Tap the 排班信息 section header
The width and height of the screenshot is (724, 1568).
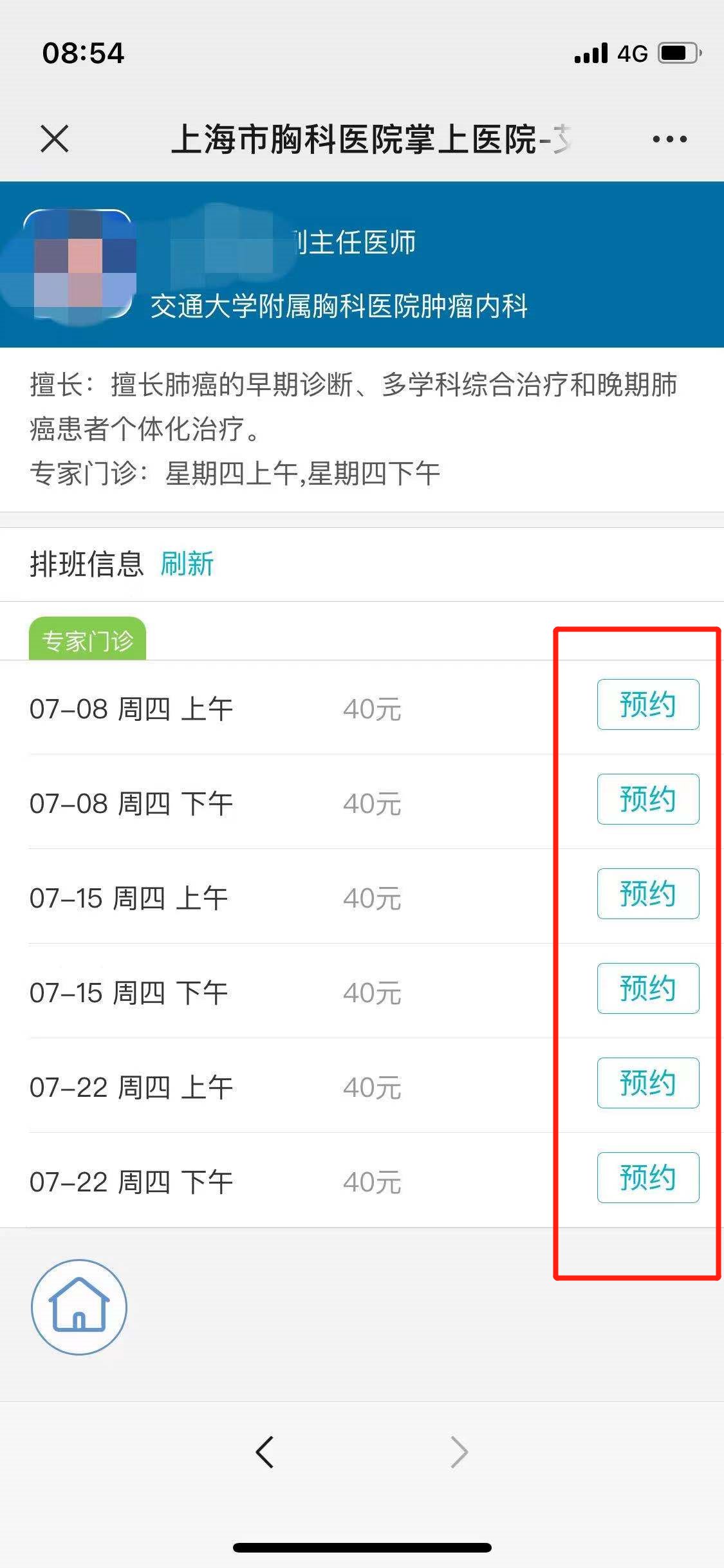click(86, 562)
